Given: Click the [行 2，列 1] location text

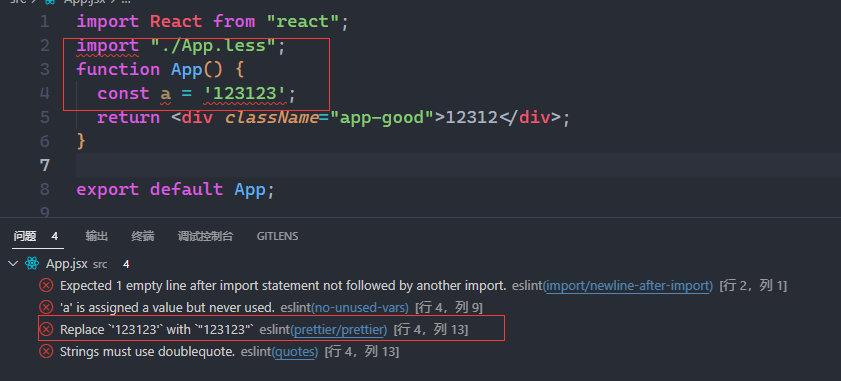Looking at the screenshot, I should coord(753,285).
